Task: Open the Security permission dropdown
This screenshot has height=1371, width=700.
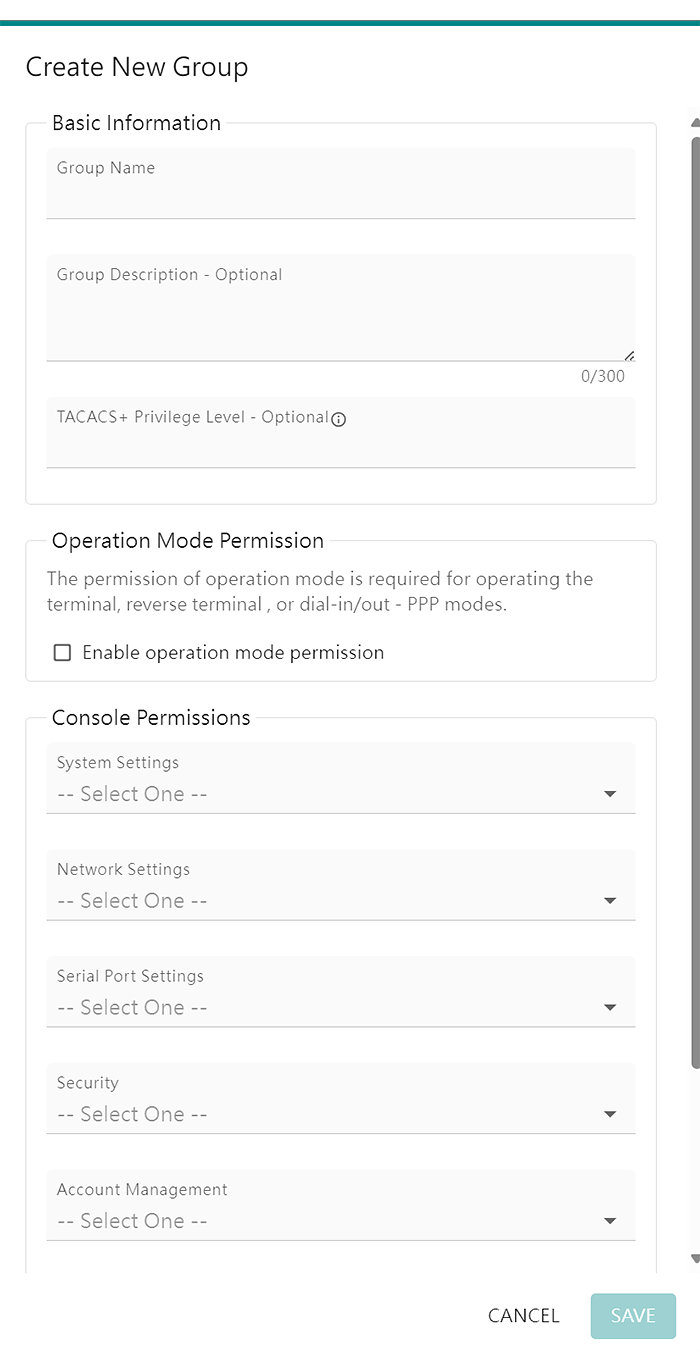Action: coord(341,1098)
